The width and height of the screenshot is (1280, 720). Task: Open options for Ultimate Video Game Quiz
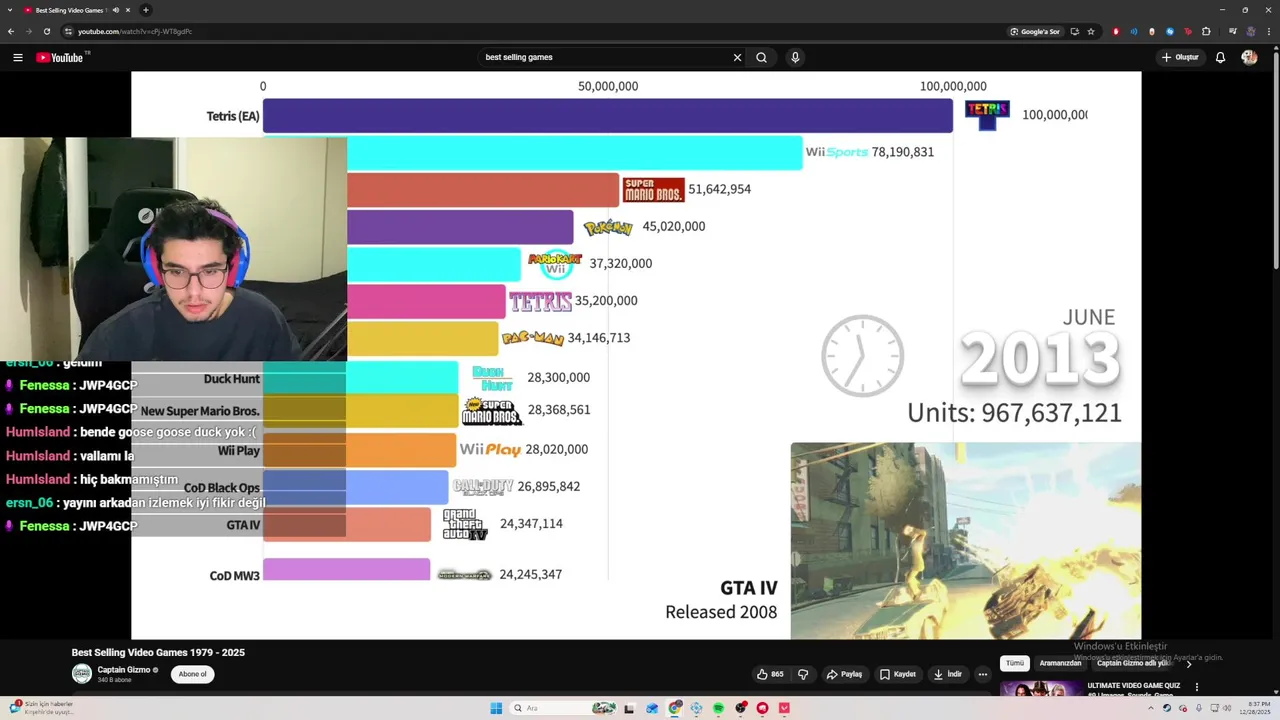[1197, 687]
